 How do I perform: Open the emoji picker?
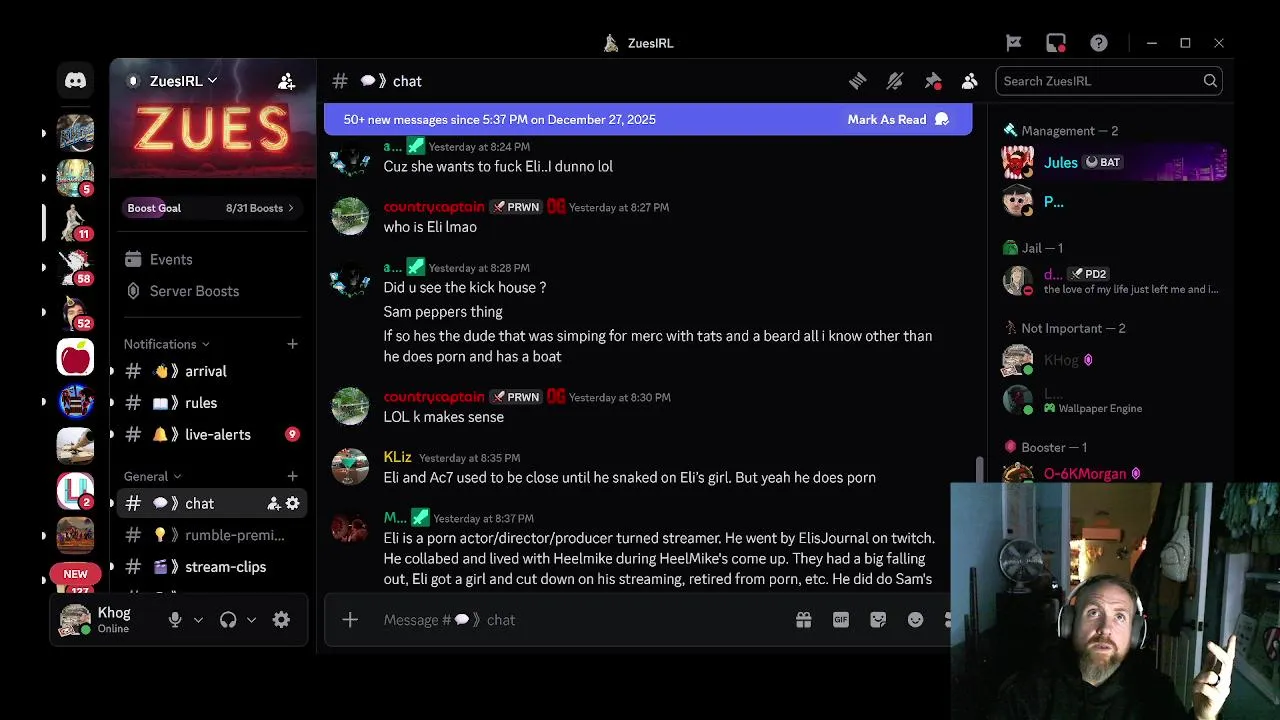[915, 620]
